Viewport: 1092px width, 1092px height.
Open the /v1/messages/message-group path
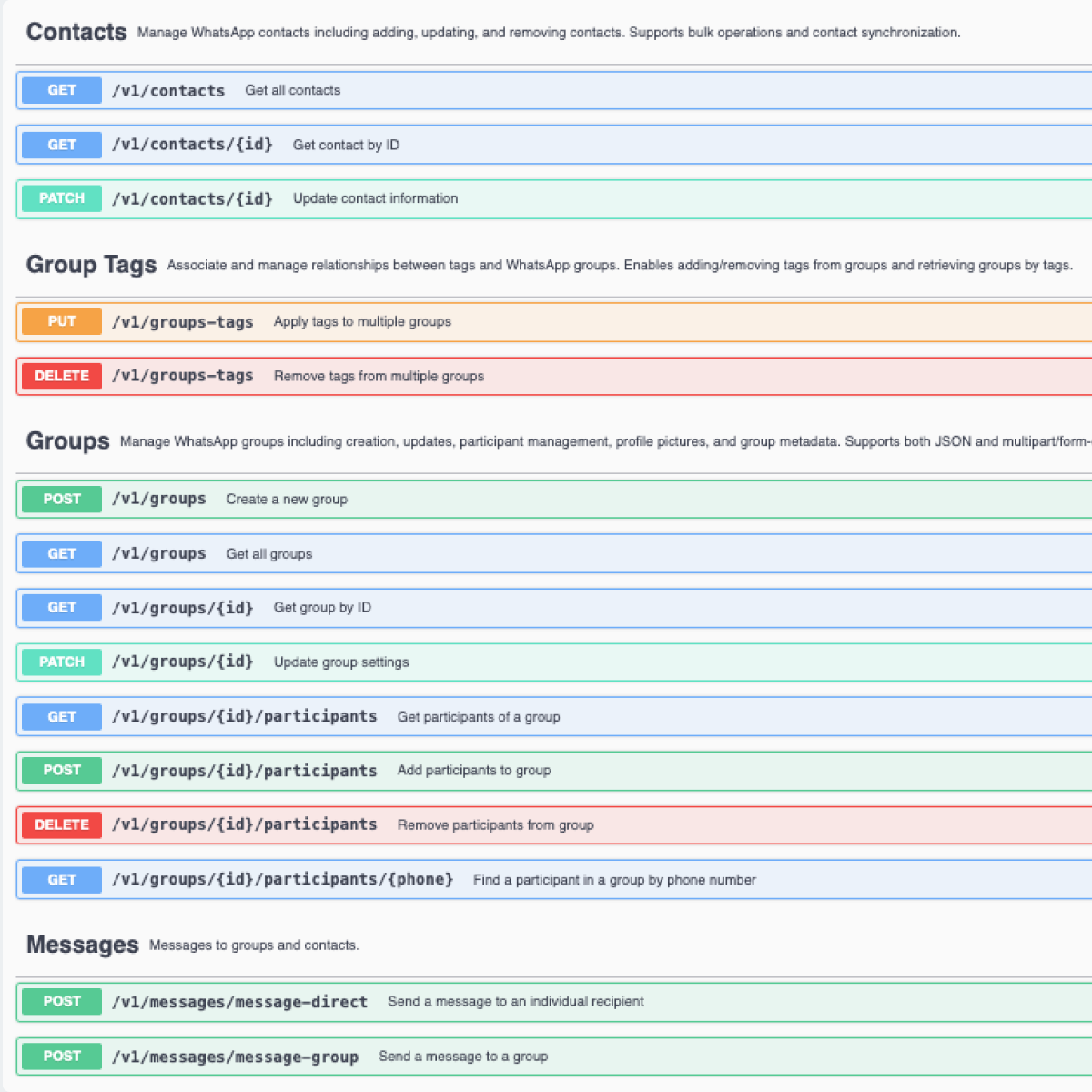[235, 1057]
